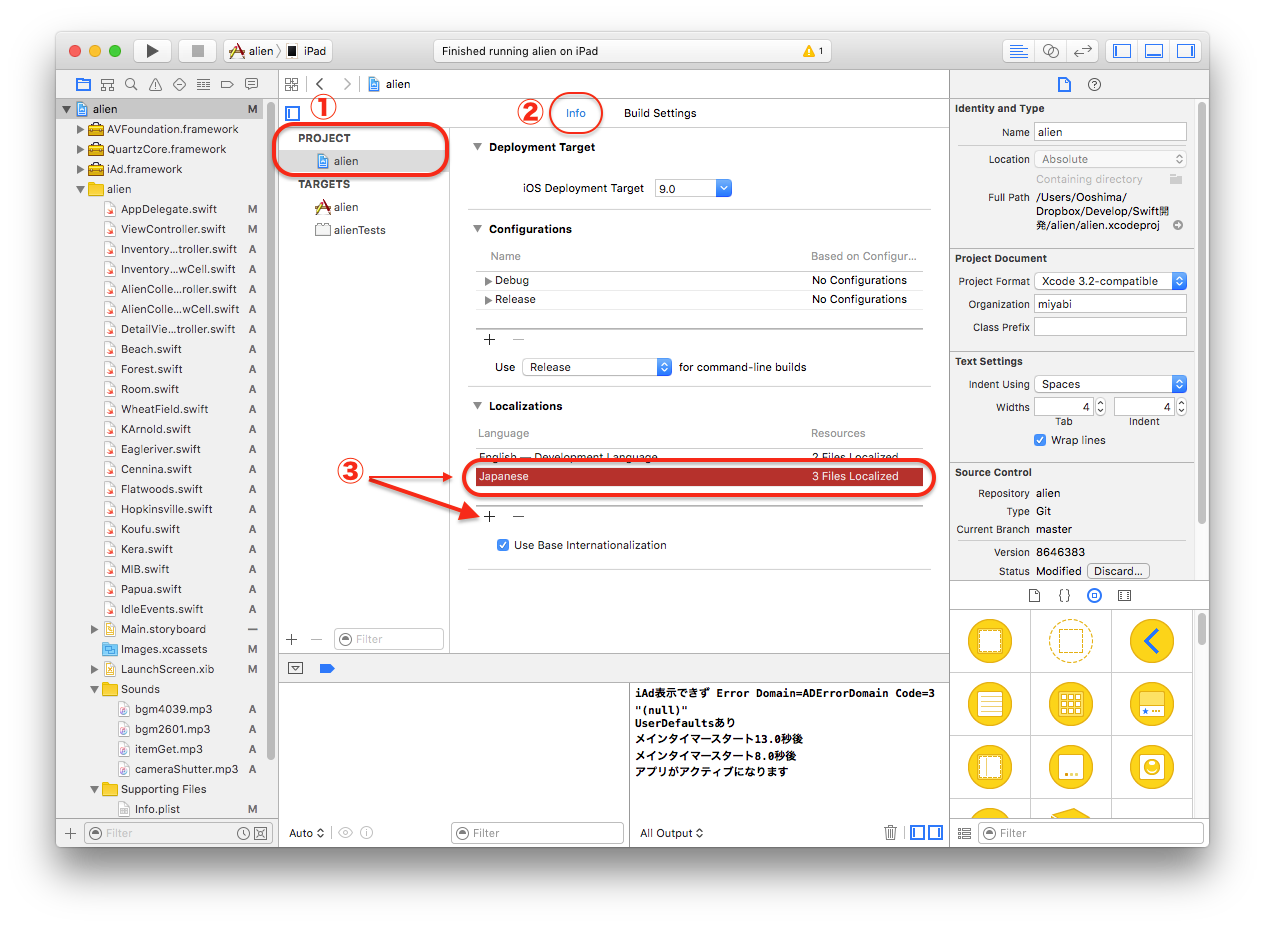Hide the project and targets list
The image size is (1265, 927).
292,113
